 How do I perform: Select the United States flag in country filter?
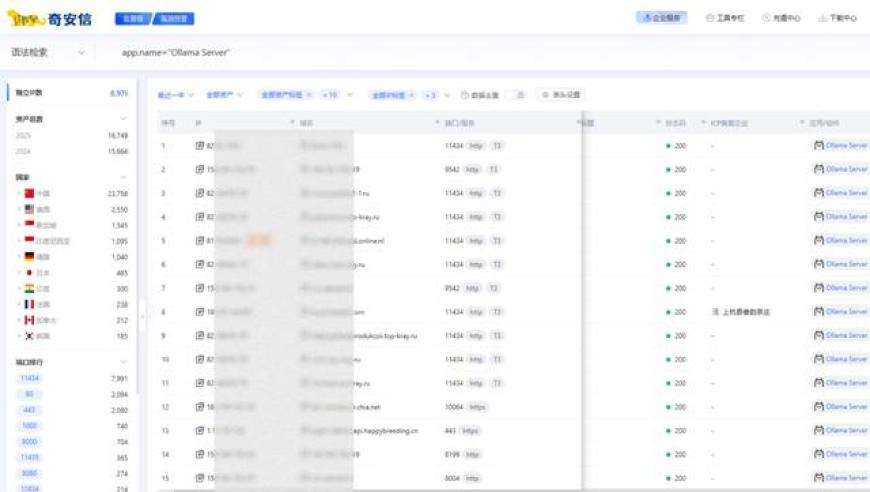(29, 209)
